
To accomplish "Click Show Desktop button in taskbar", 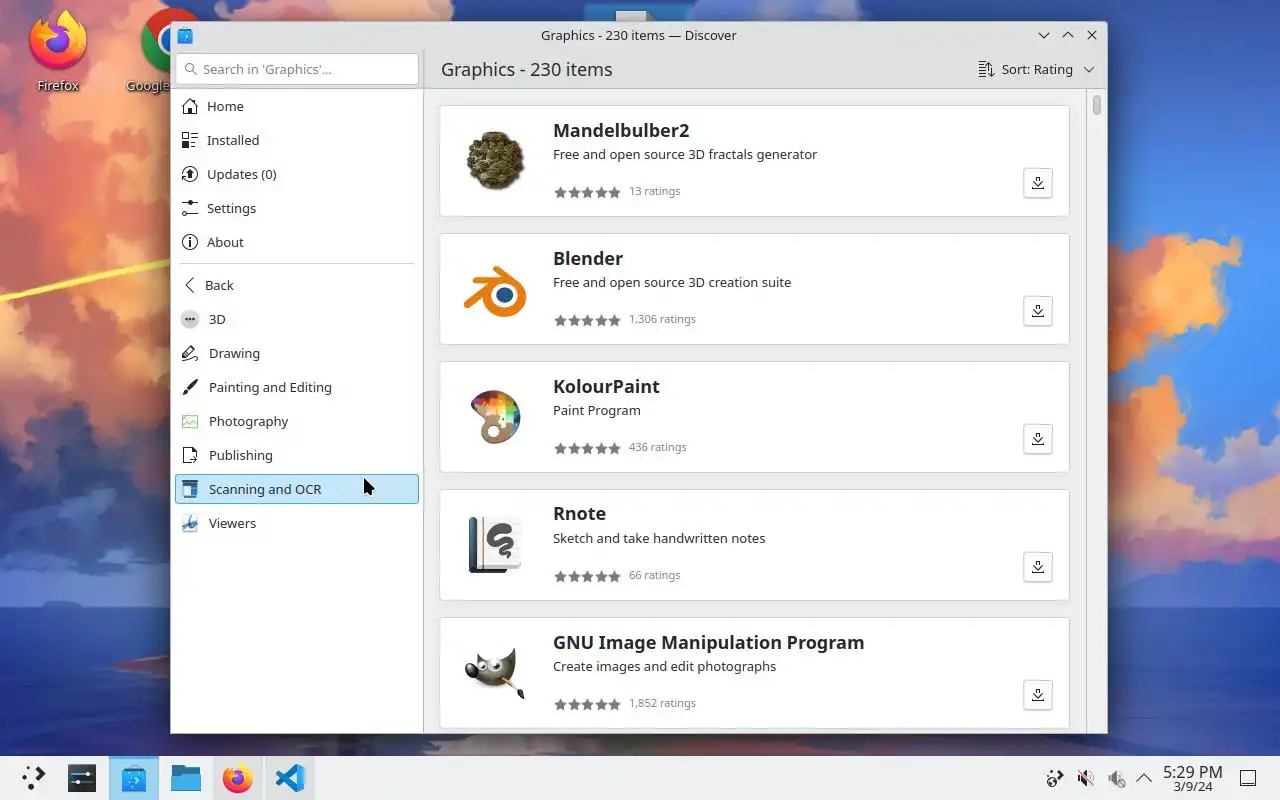I will point(1248,778).
